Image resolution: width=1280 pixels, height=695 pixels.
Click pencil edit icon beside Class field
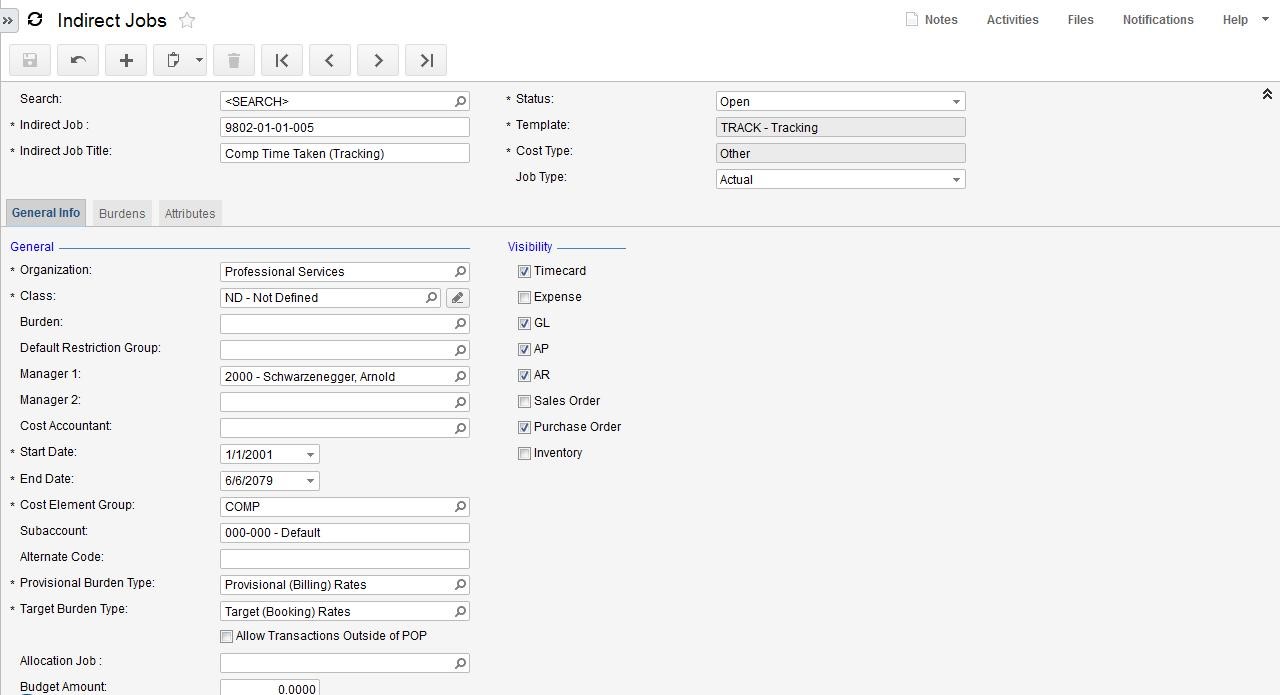point(457,298)
